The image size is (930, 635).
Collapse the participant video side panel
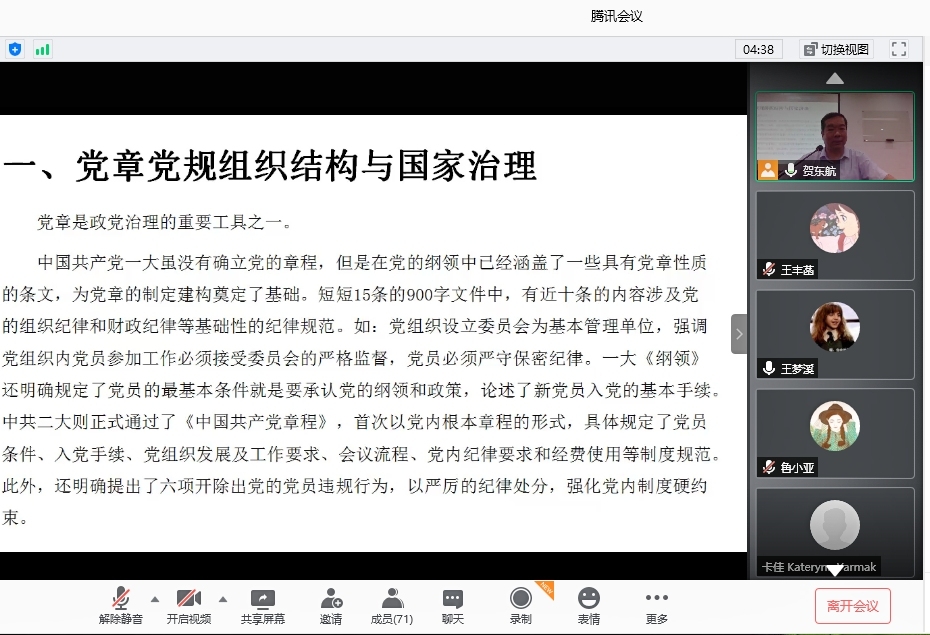pos(739,334)
